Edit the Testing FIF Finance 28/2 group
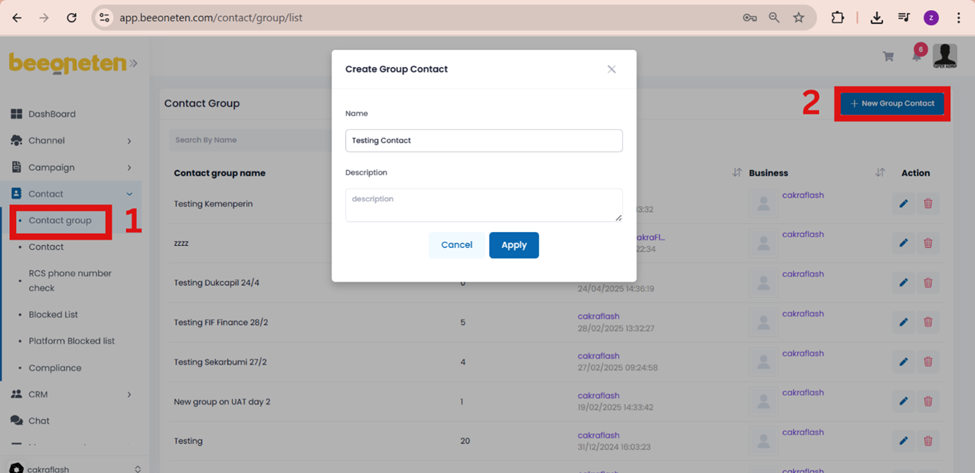The width and height of the screenshot is (975, 473). [x=903, y=322]
